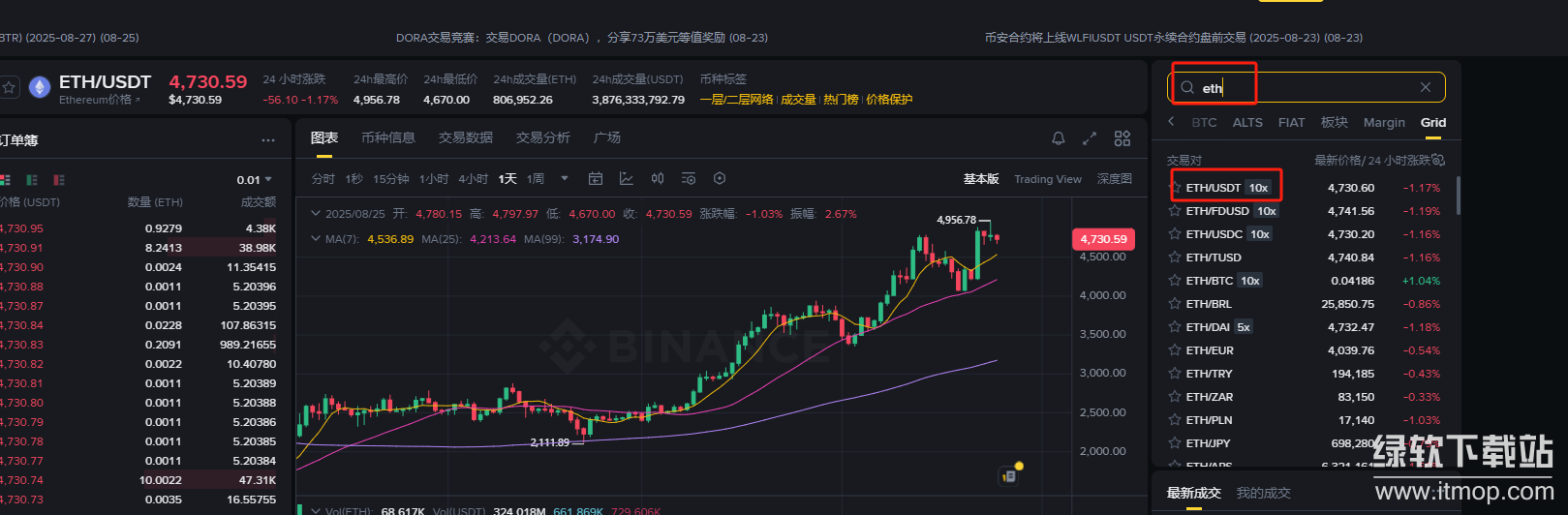Click the candlestick chart style icon

point(658,178)
